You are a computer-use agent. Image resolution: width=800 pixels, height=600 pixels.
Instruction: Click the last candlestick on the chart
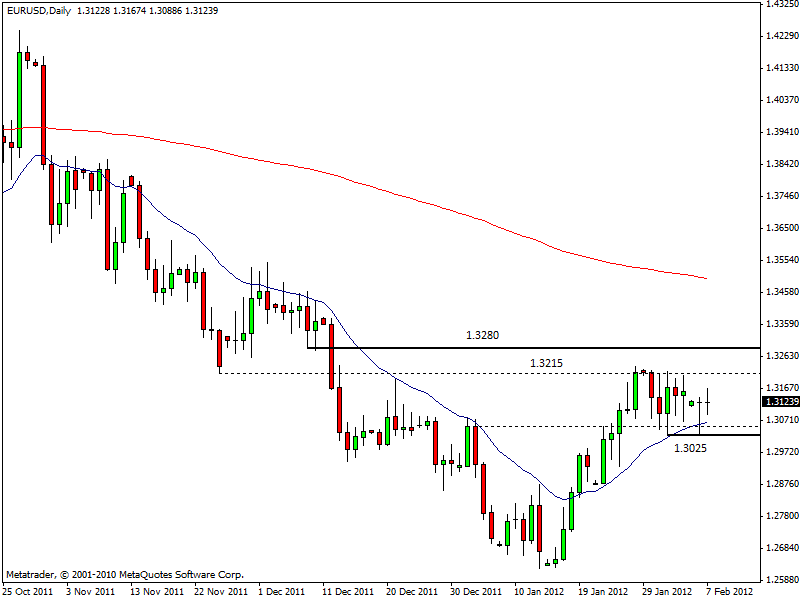[x=708, y=402]
